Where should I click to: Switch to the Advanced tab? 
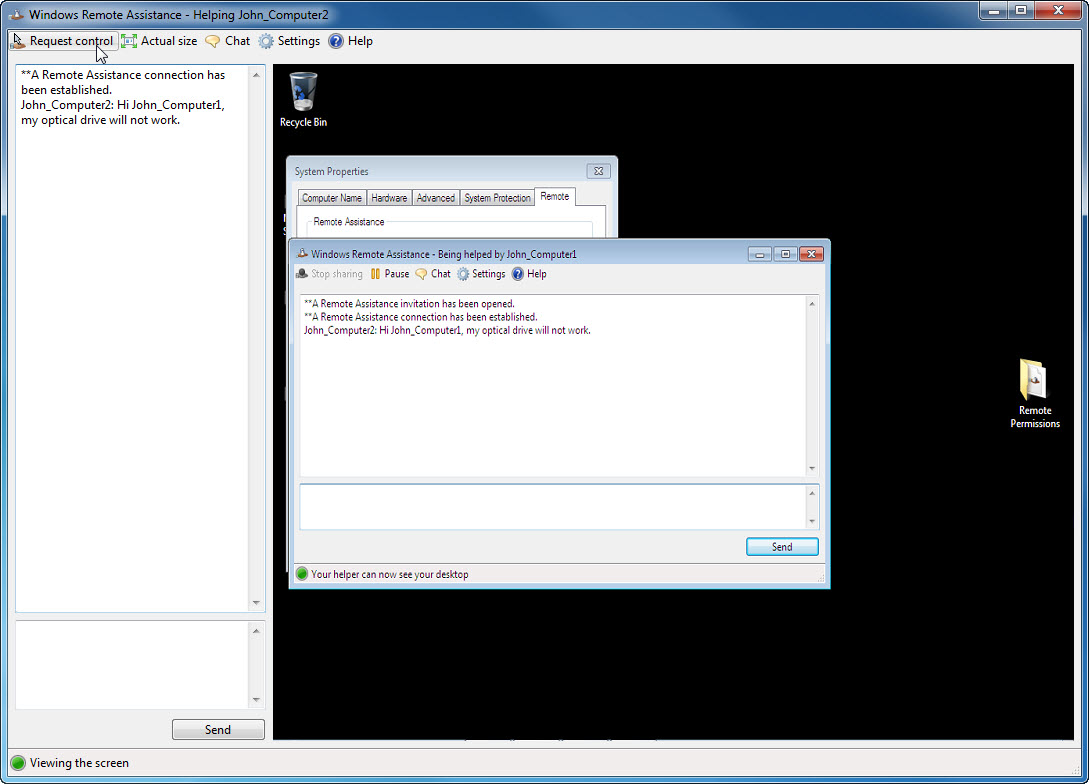(x=435, y=198)
